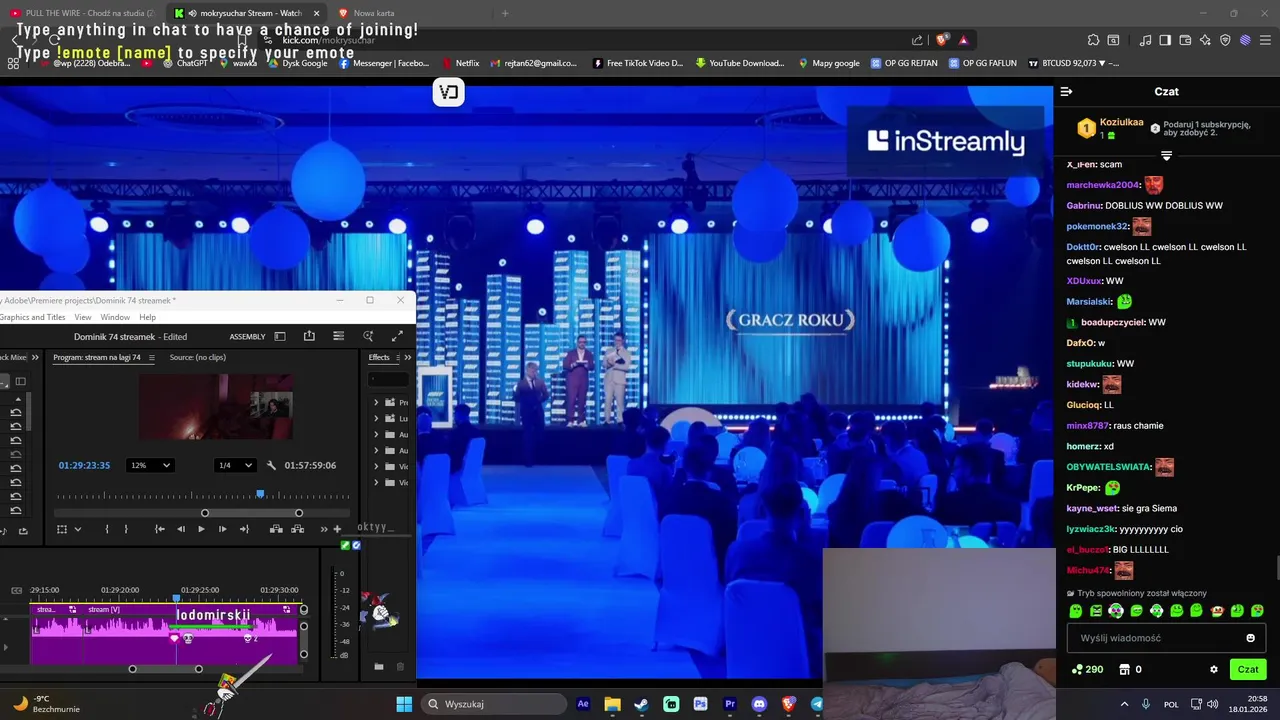Step forward one frame in Premiere
This screenshot has height=720, width=1280.
222,529
